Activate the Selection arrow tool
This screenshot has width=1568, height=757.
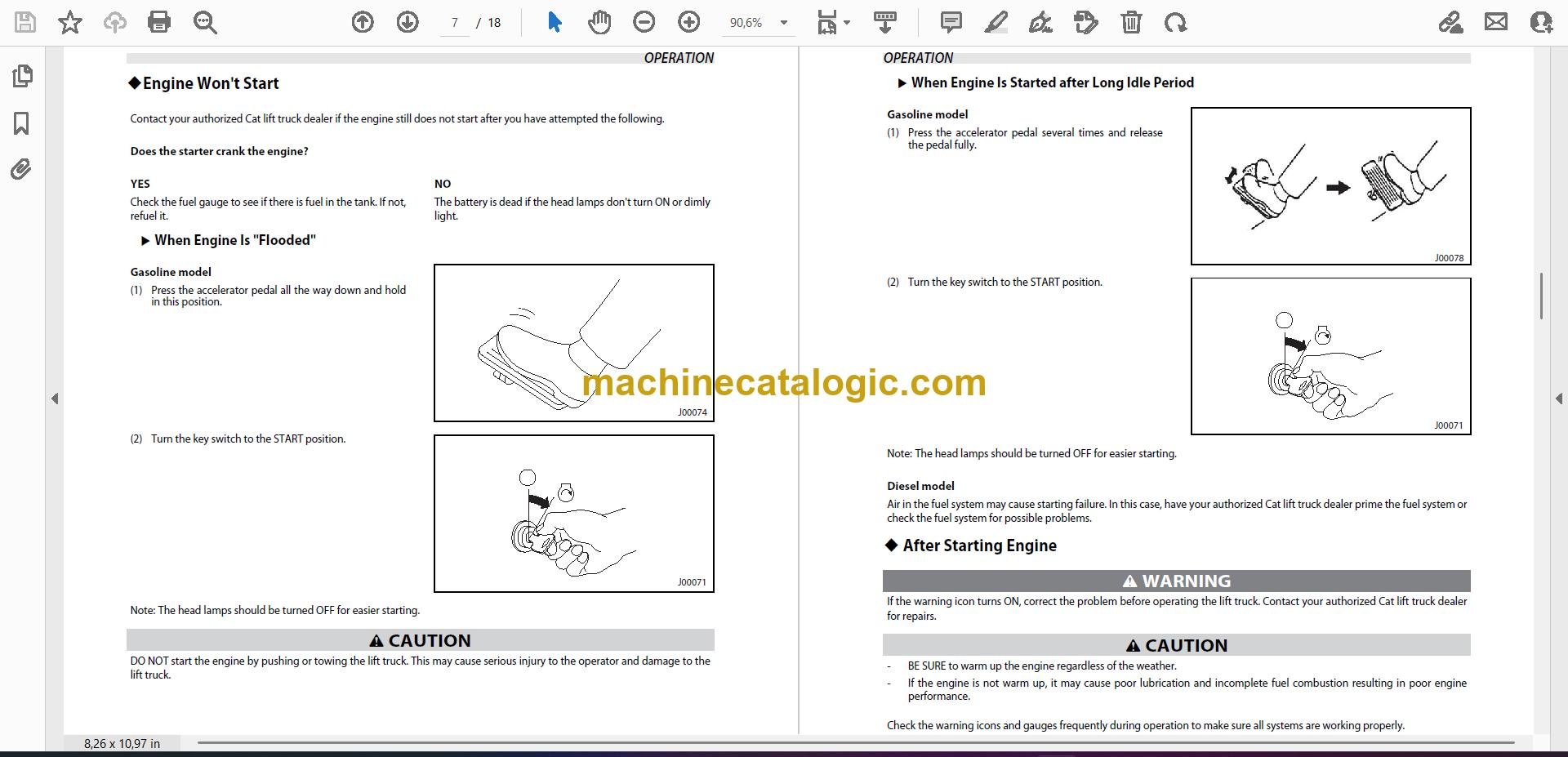(x=555, y=22)
